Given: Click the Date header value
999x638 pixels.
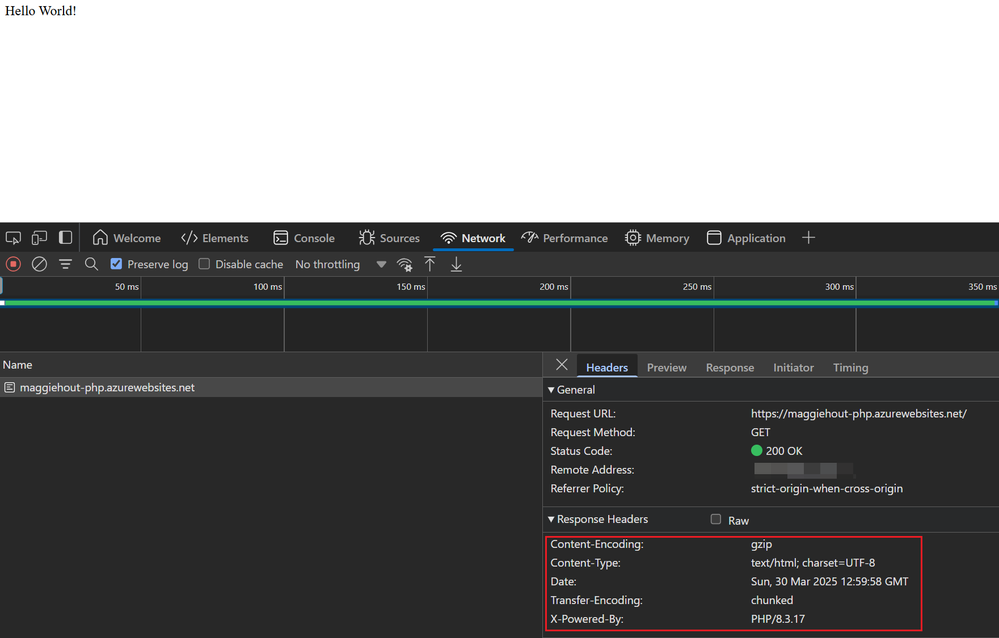Looking at the screenshot, I should click(830, 581).
